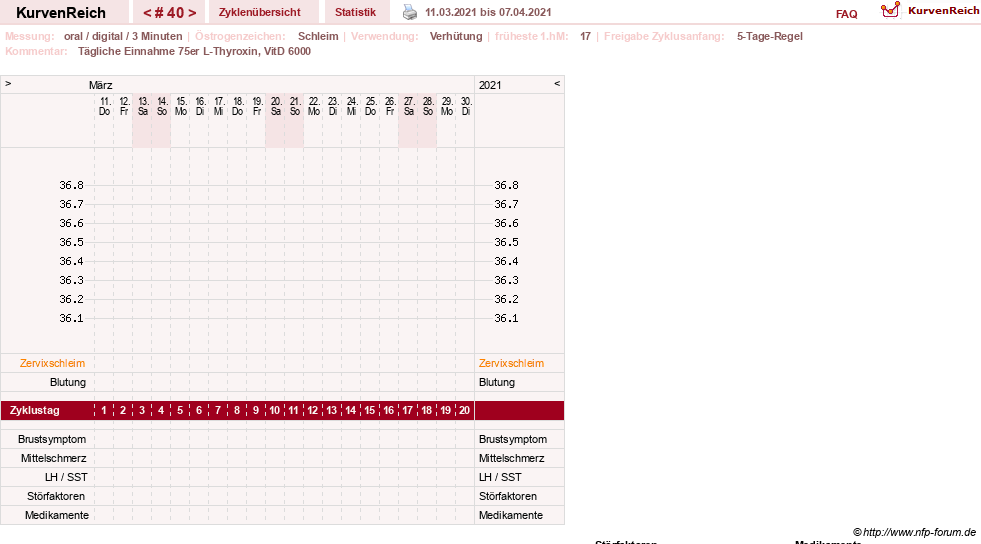Expand chart with the > arrow left of März

[x=8, y=83]
